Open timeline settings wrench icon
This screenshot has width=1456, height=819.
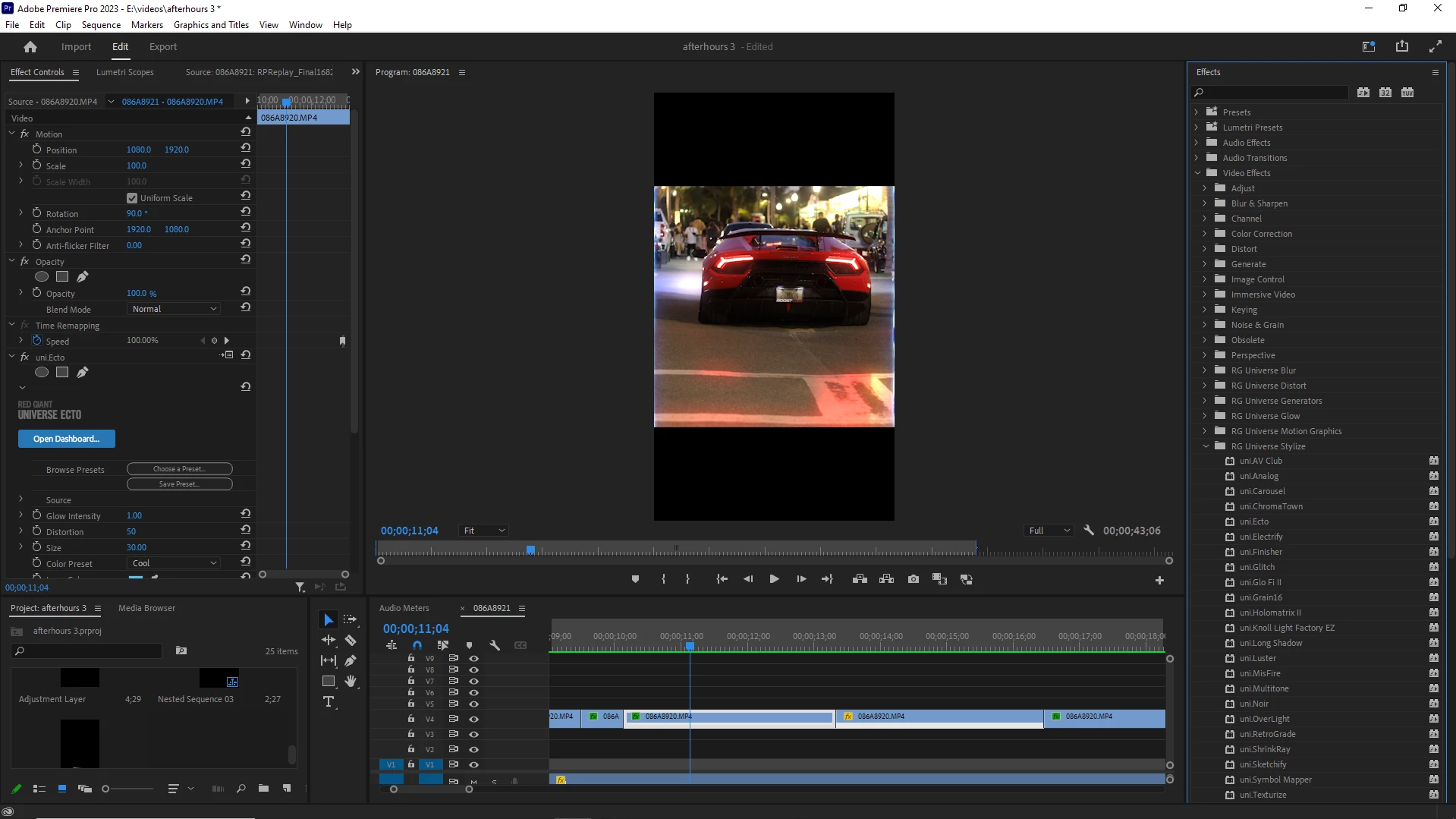(495, 645)
